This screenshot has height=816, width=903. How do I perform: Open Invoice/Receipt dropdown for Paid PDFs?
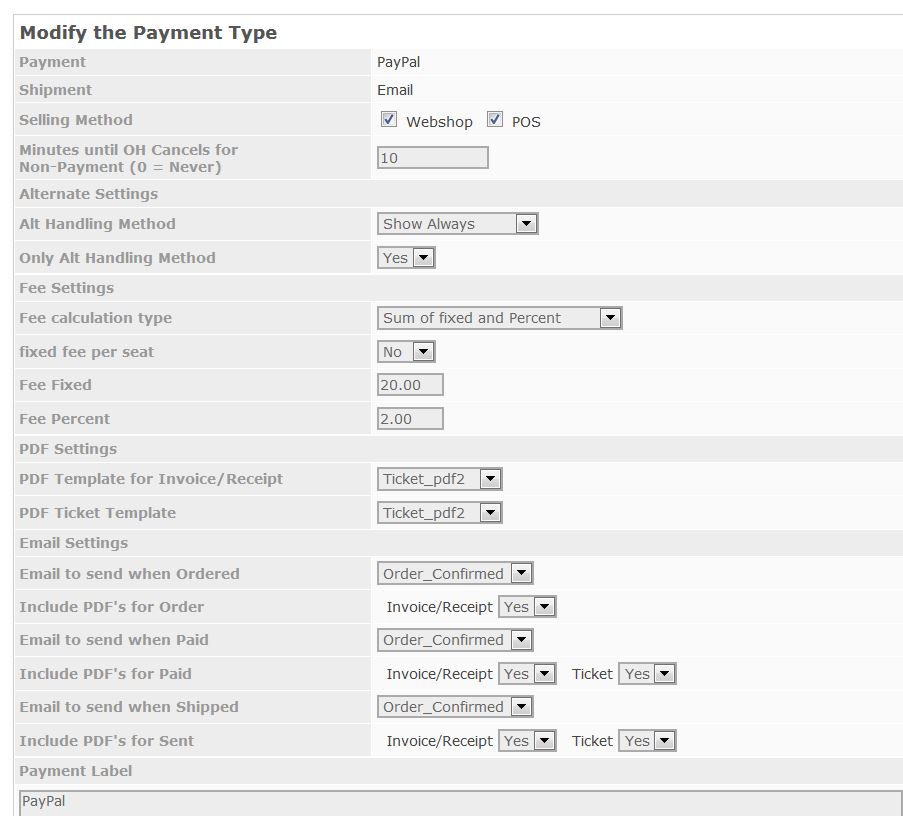pyautogui.click(x=527, y=674)
